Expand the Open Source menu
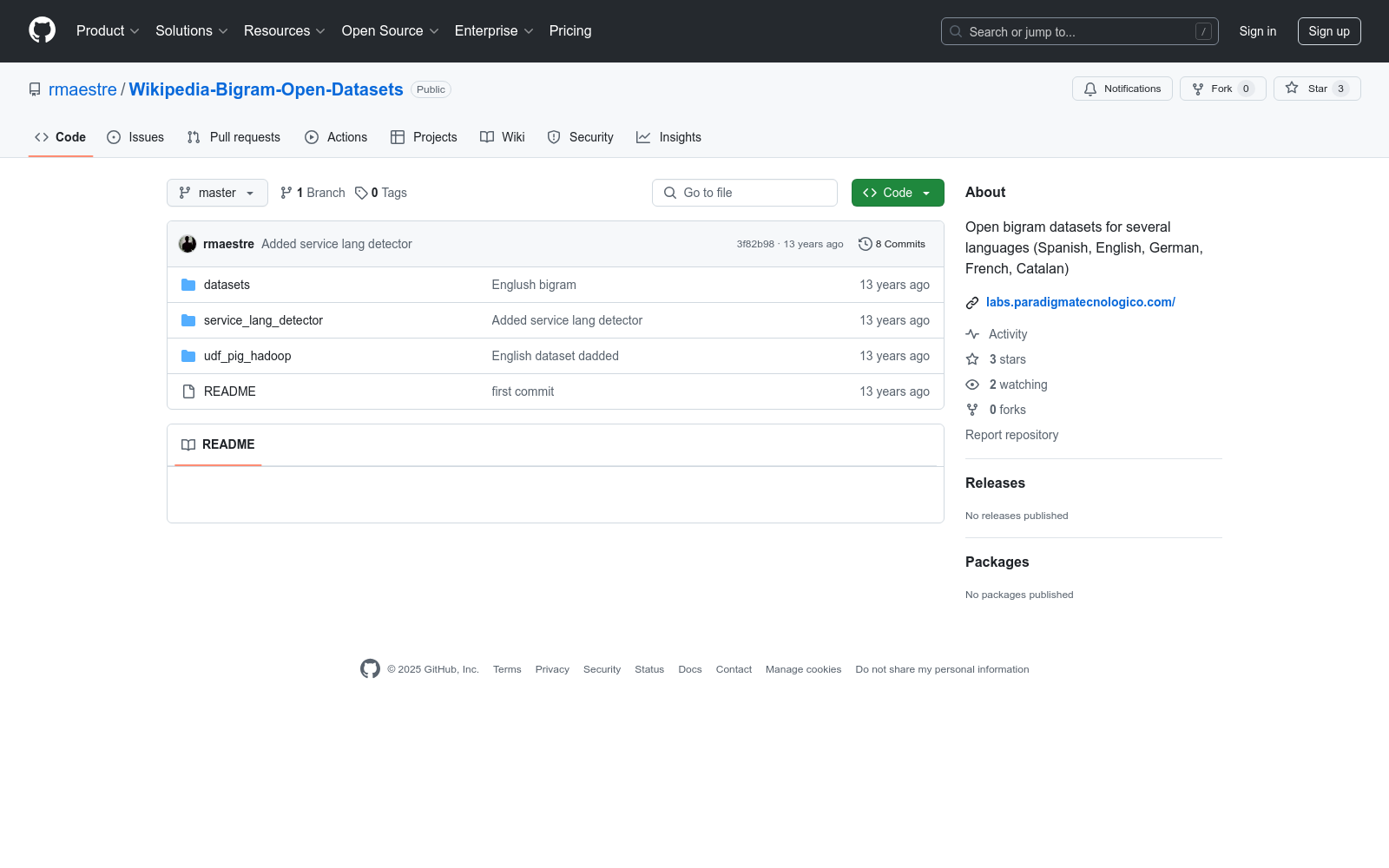1389x868 pixels. coord(391,31)
